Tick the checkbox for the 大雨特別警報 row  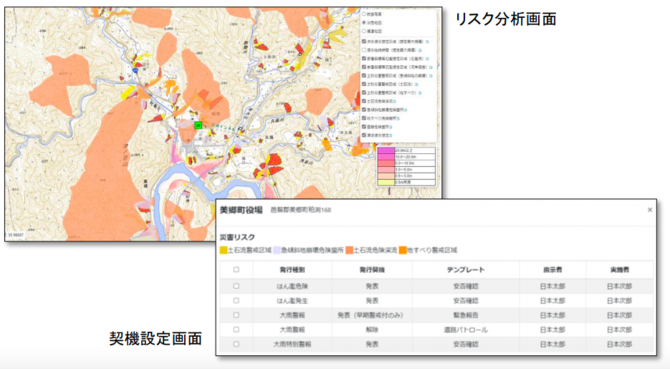236,344
